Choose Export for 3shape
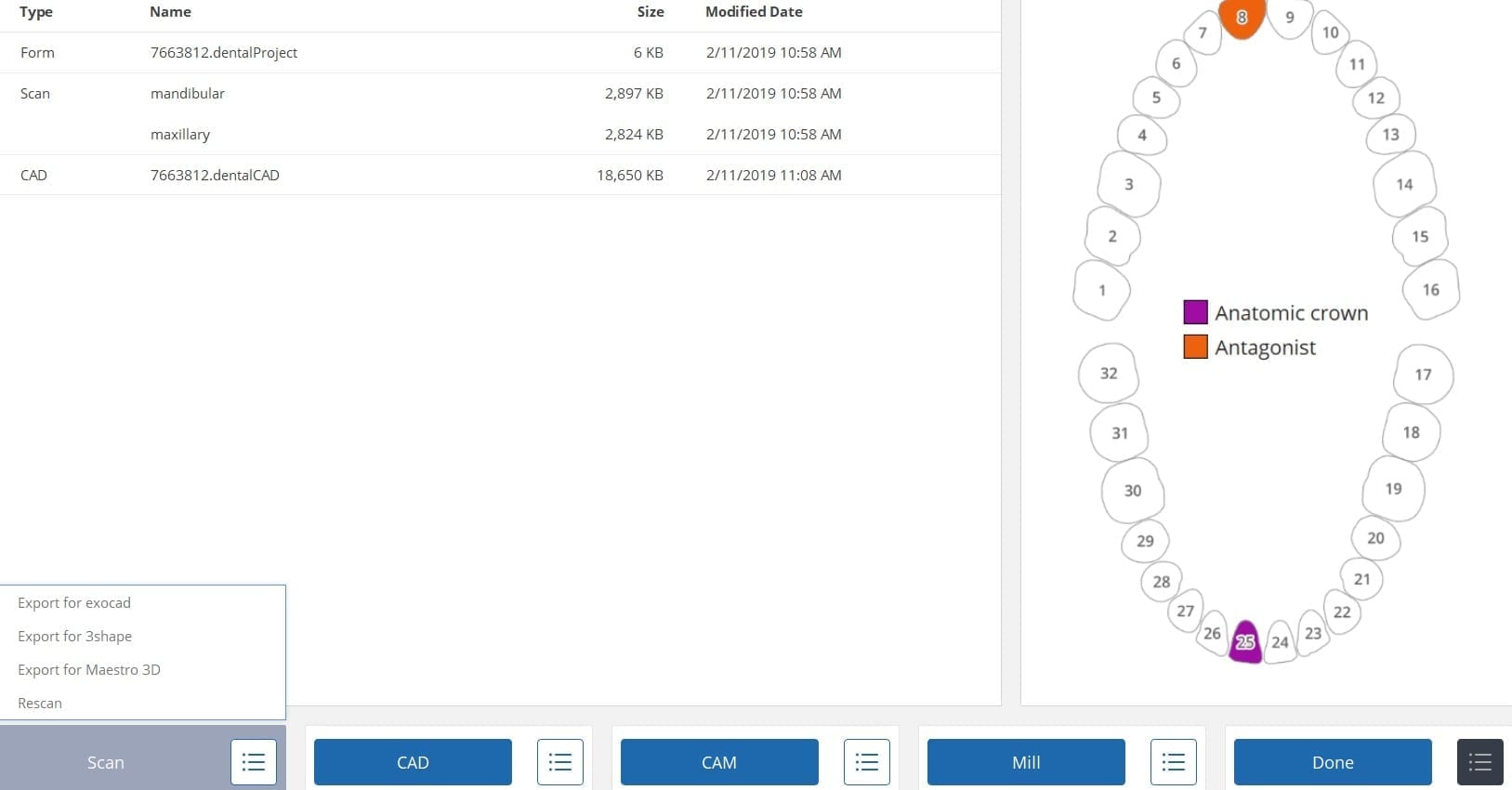The width and height of the screenshot is (1512, 790). (x=74, y=636)
